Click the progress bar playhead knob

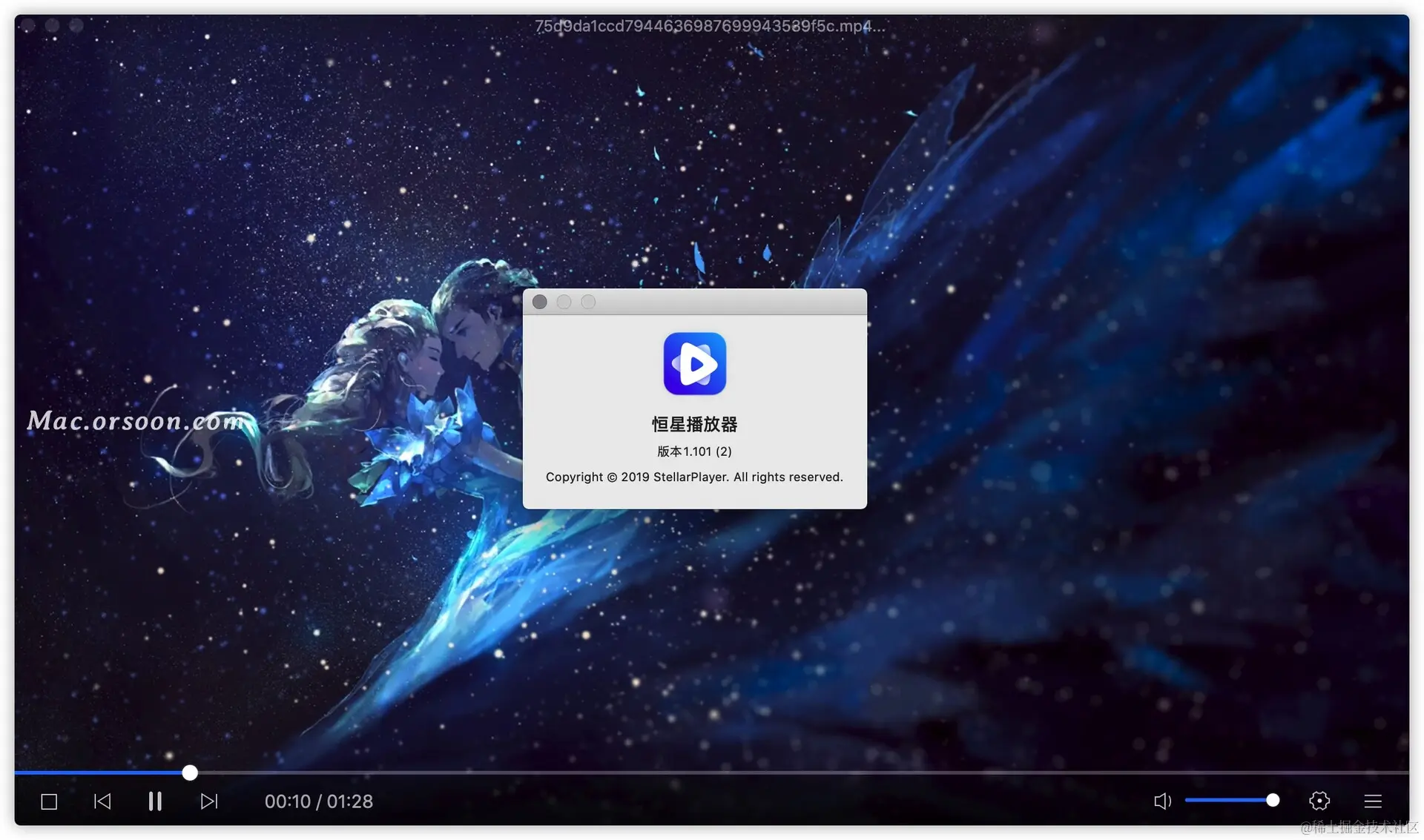(190, 773)
